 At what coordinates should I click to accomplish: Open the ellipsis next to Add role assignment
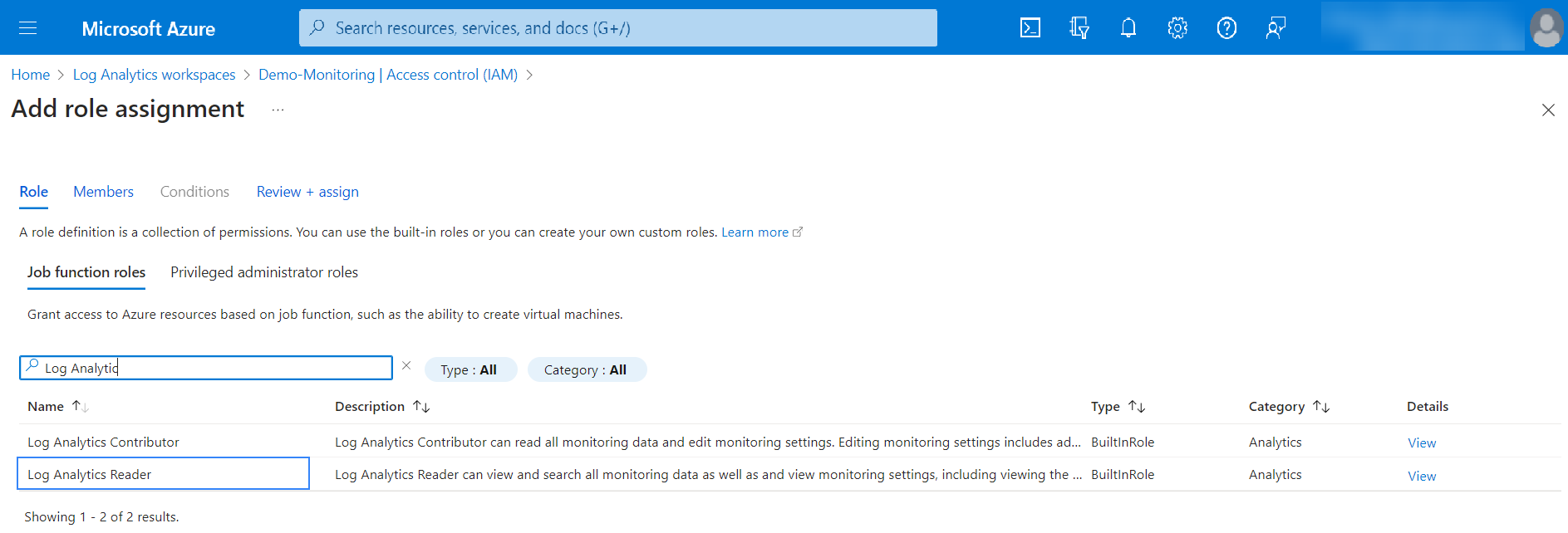[x=278, y=110]
